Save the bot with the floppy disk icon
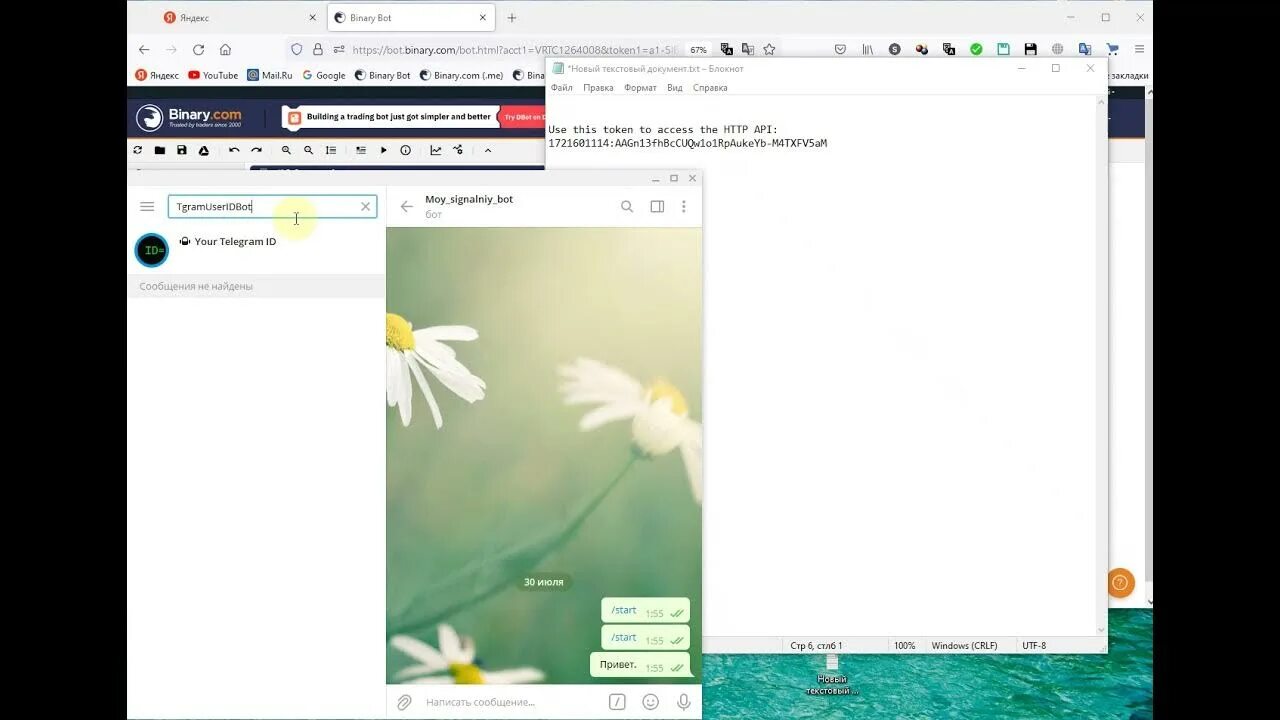Image resolution: width=1280 pixels, height=720 pixels. coord(181,150)
